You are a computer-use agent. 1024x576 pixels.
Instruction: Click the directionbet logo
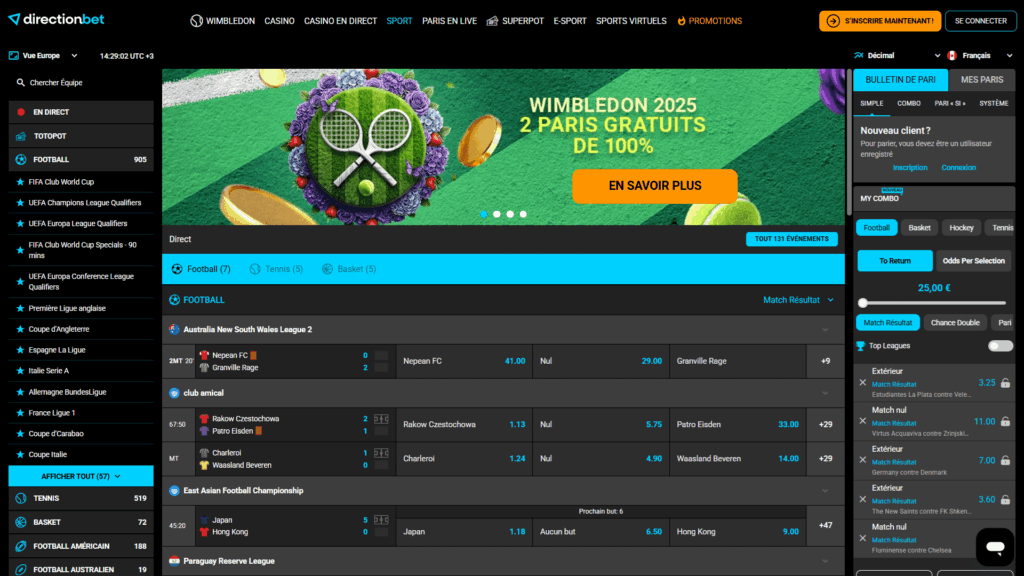(56, 20)
